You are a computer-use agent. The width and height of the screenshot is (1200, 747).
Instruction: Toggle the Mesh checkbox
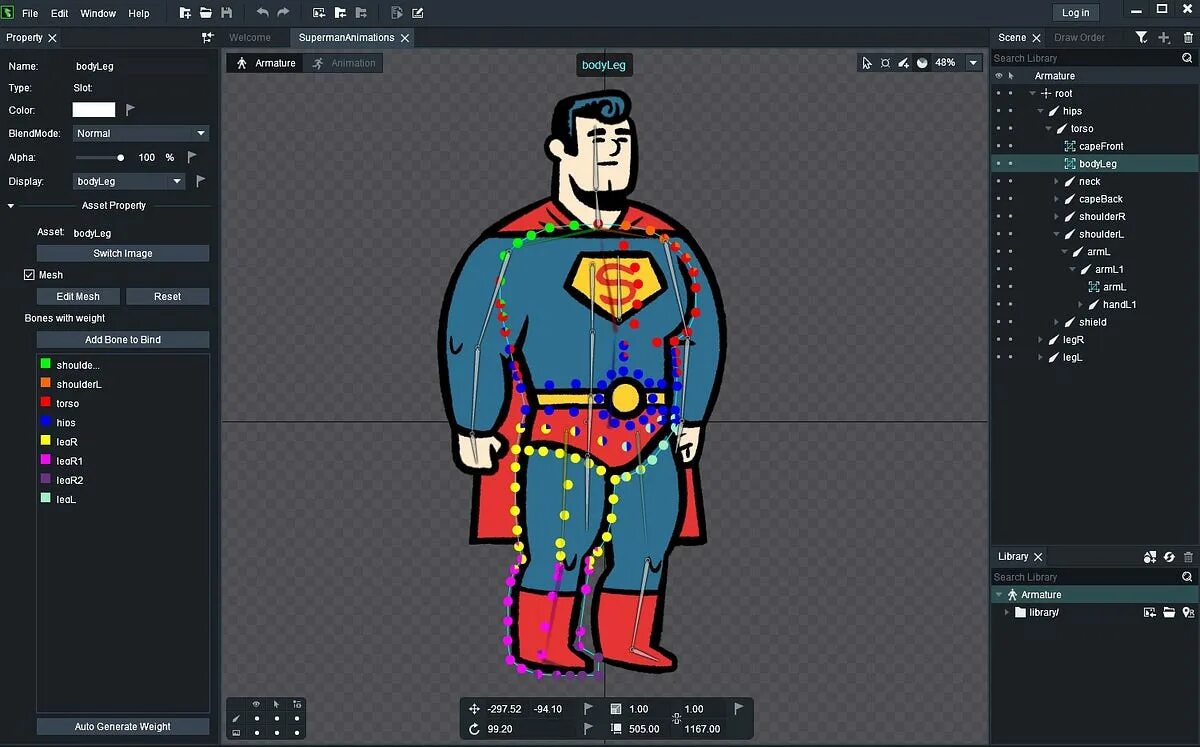click(29, 275)
